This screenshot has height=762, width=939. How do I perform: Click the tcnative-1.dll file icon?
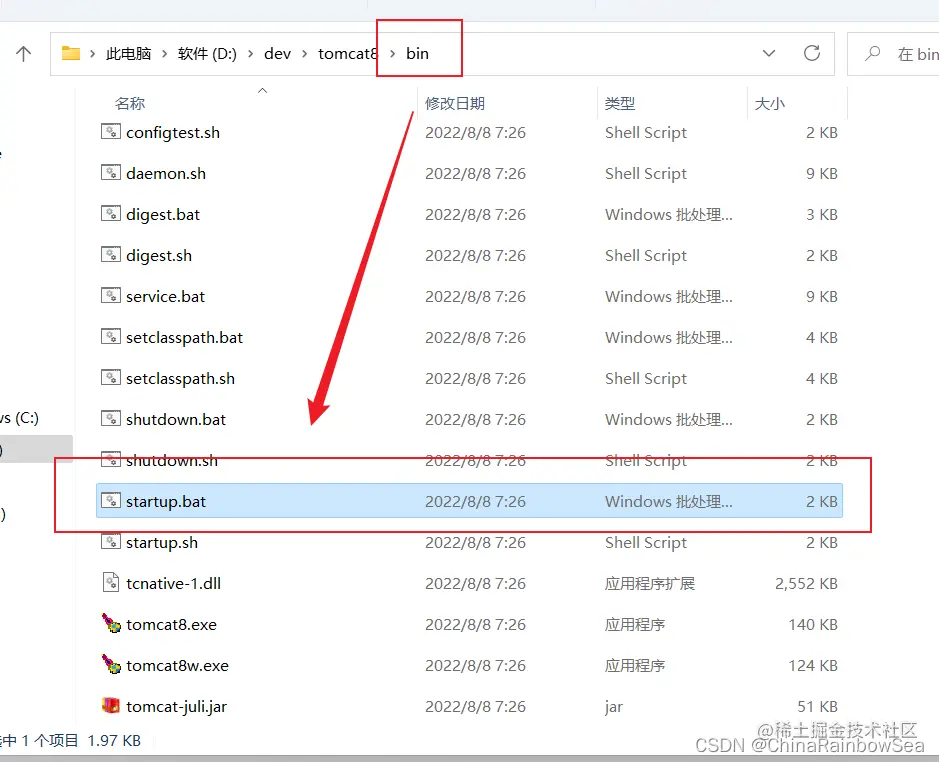click(110, 583)
